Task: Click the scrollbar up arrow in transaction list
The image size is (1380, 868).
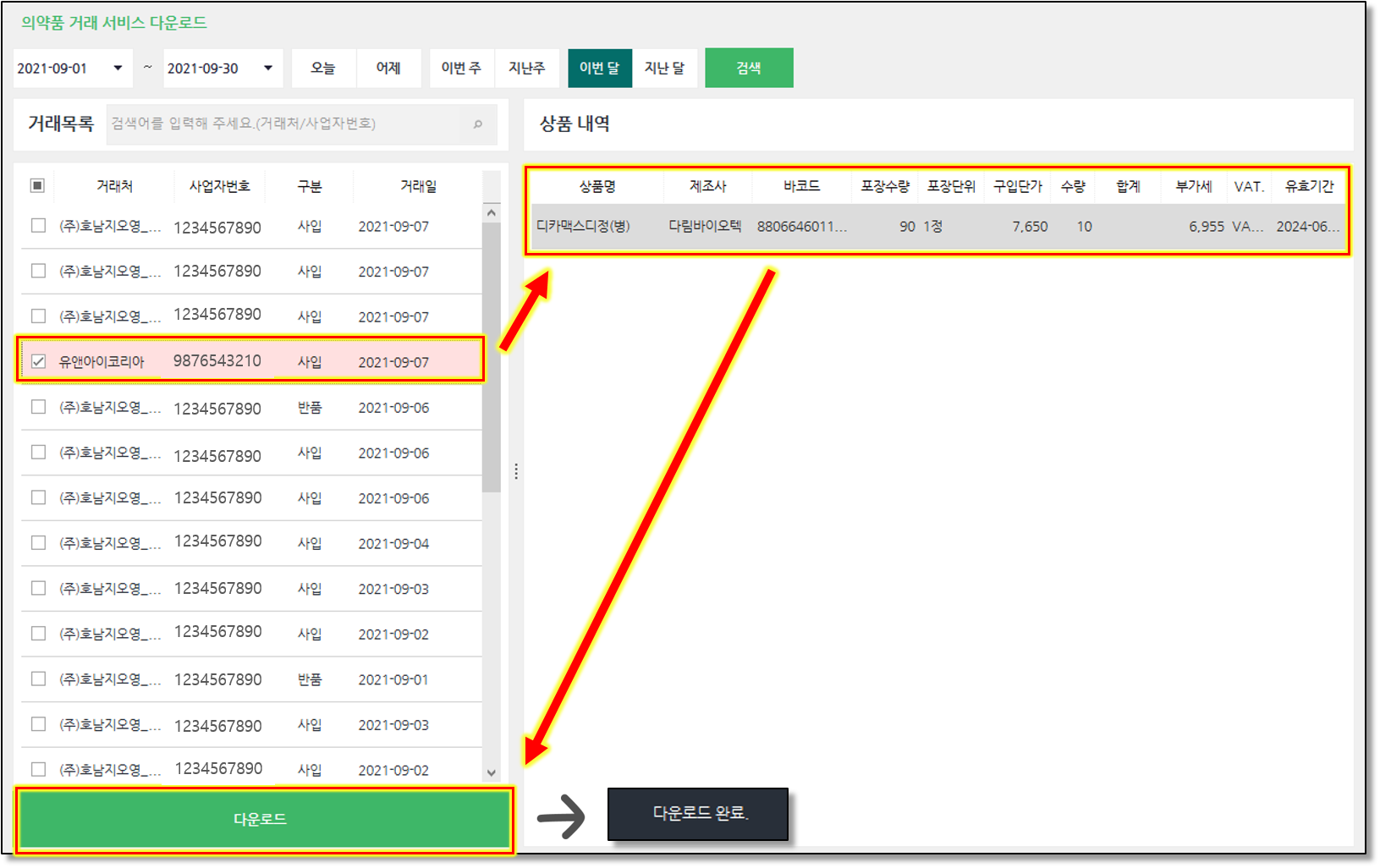Action: pyautogui.click(x=492, y=213)
